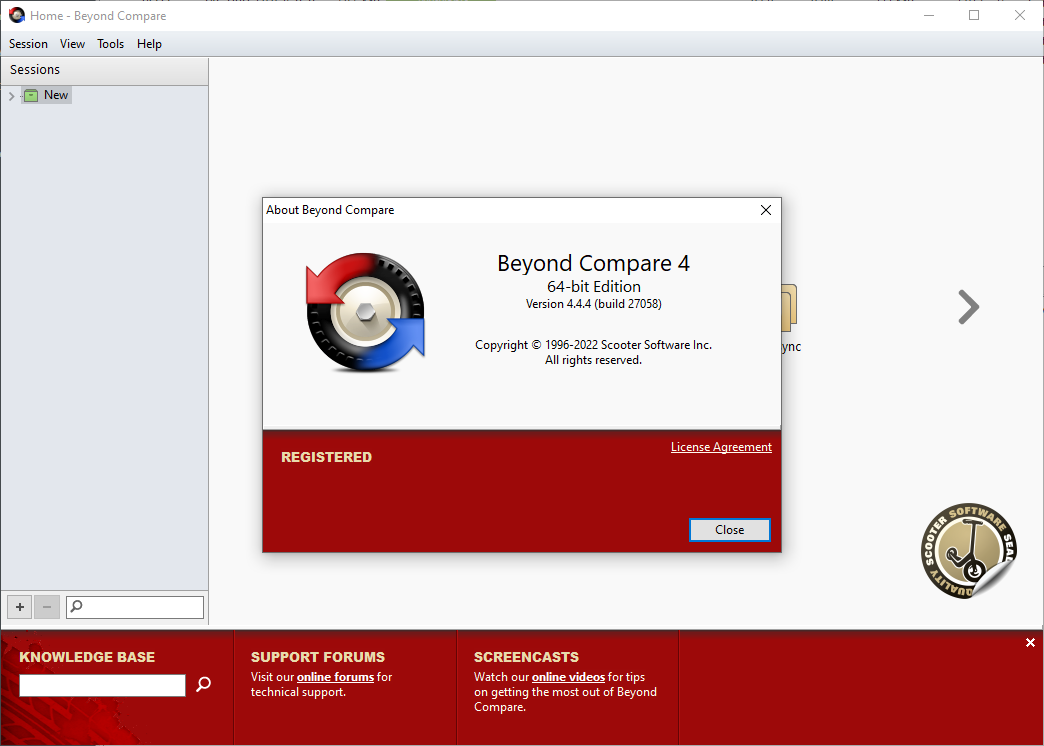This screenshot has width=1044, height=746.
Task: Click the Folder Sync icon behind dialog
Action: pos(789,308)
